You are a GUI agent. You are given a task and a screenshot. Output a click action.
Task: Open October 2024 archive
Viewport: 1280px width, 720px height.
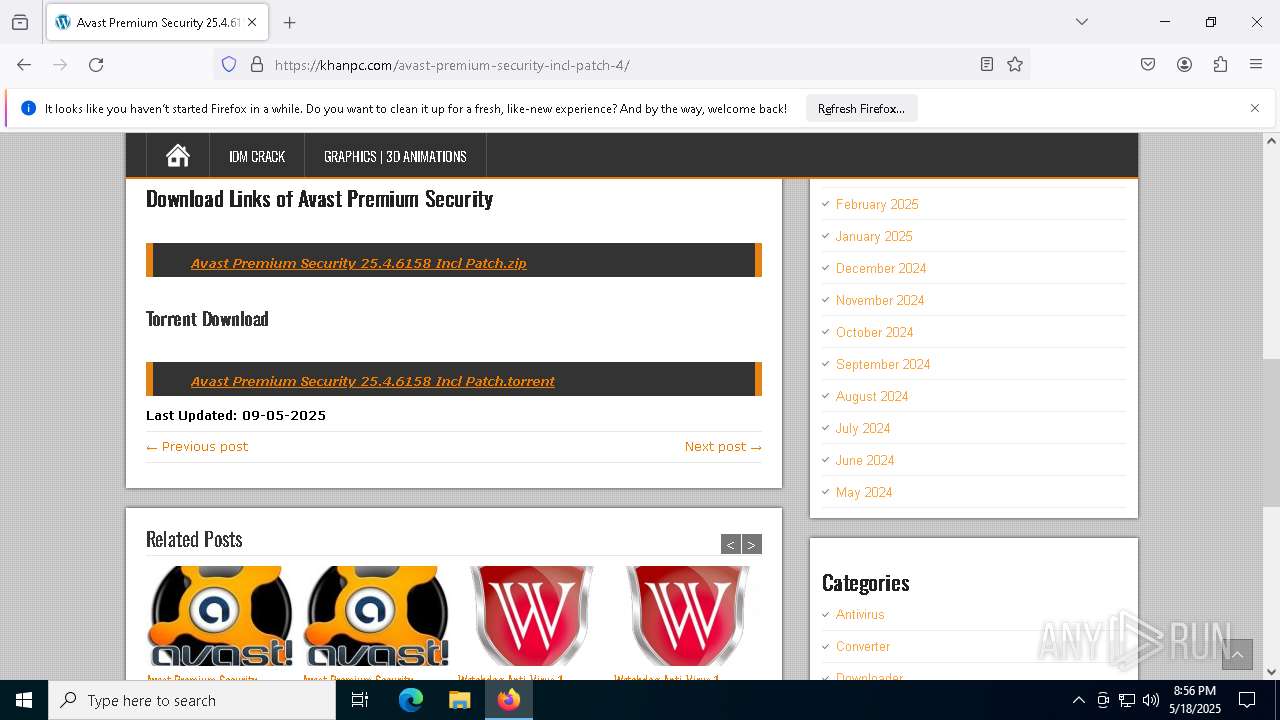[875, 332]
